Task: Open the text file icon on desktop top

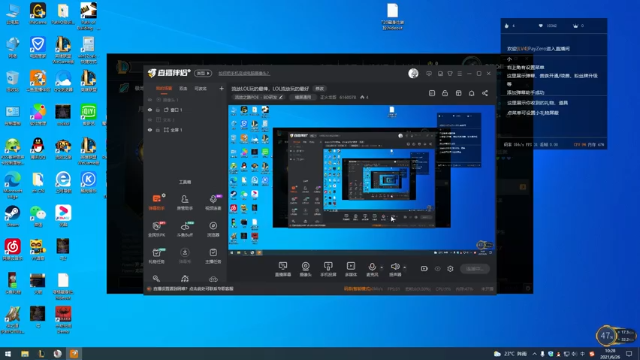Action: pos(392,16)
